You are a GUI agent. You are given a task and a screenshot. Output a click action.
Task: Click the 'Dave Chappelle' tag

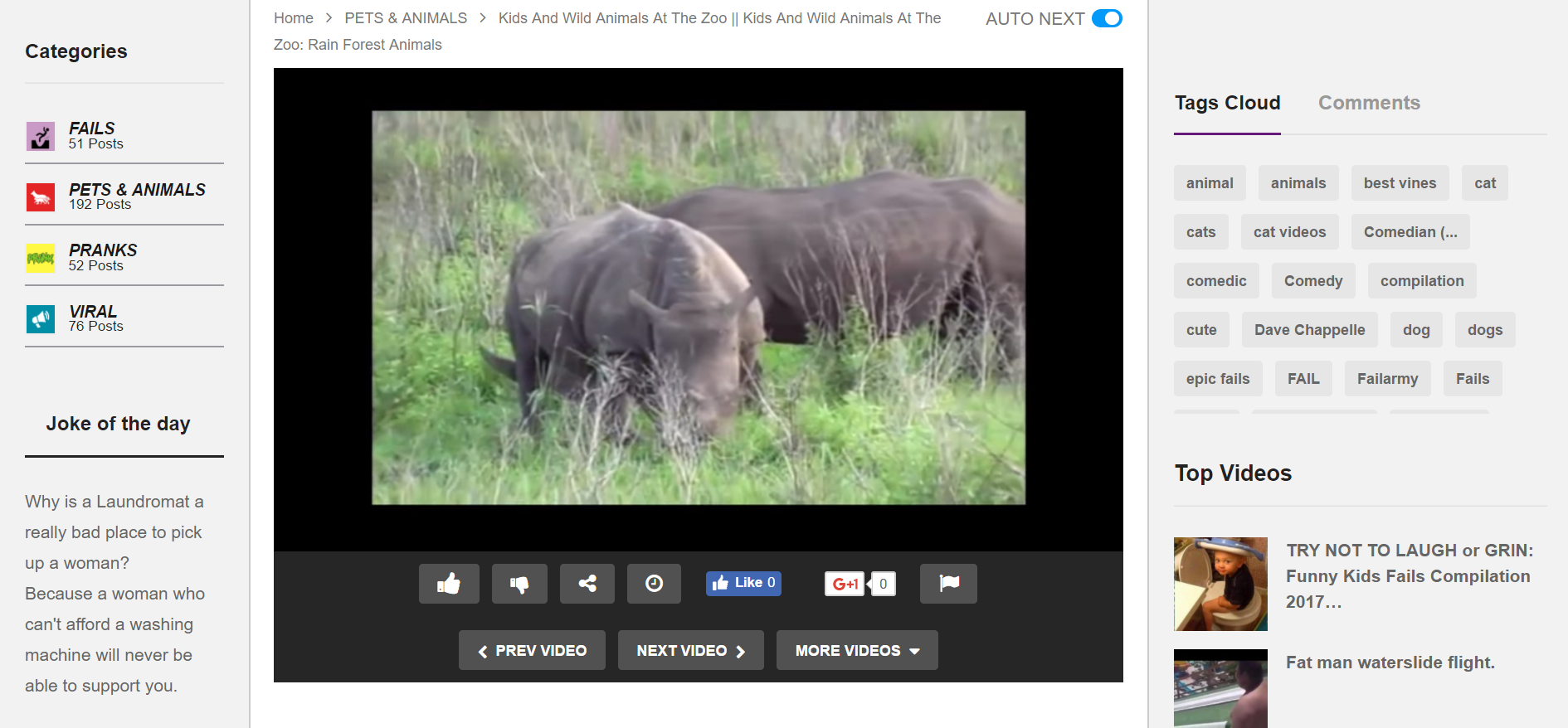click(x=1309, y=330)
